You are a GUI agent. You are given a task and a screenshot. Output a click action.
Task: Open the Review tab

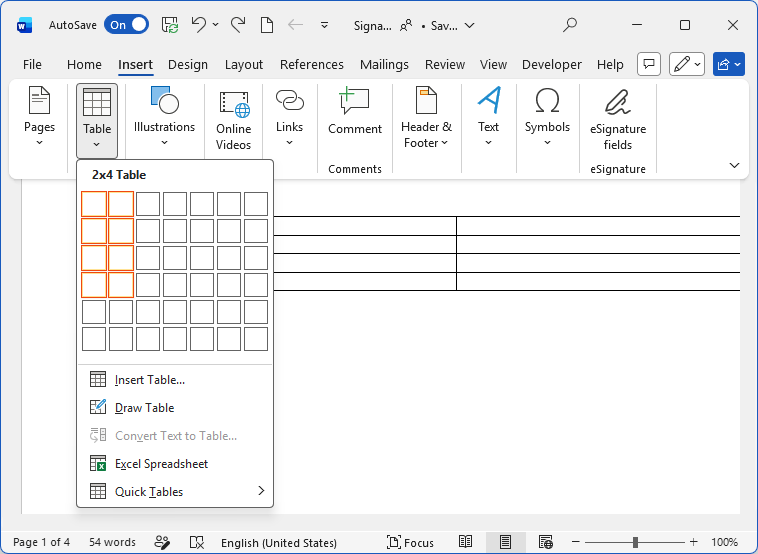(x=445, y=64)
